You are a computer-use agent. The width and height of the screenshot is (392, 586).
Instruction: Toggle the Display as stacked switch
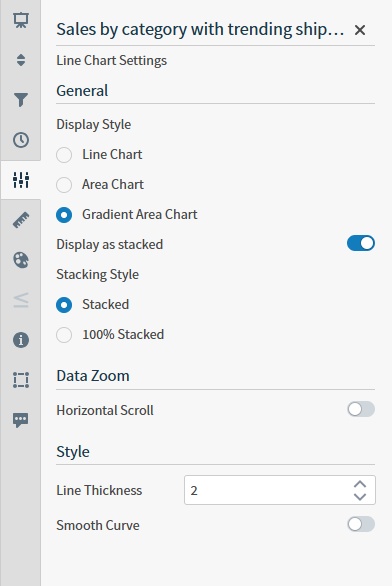click(x=361, y=243)
